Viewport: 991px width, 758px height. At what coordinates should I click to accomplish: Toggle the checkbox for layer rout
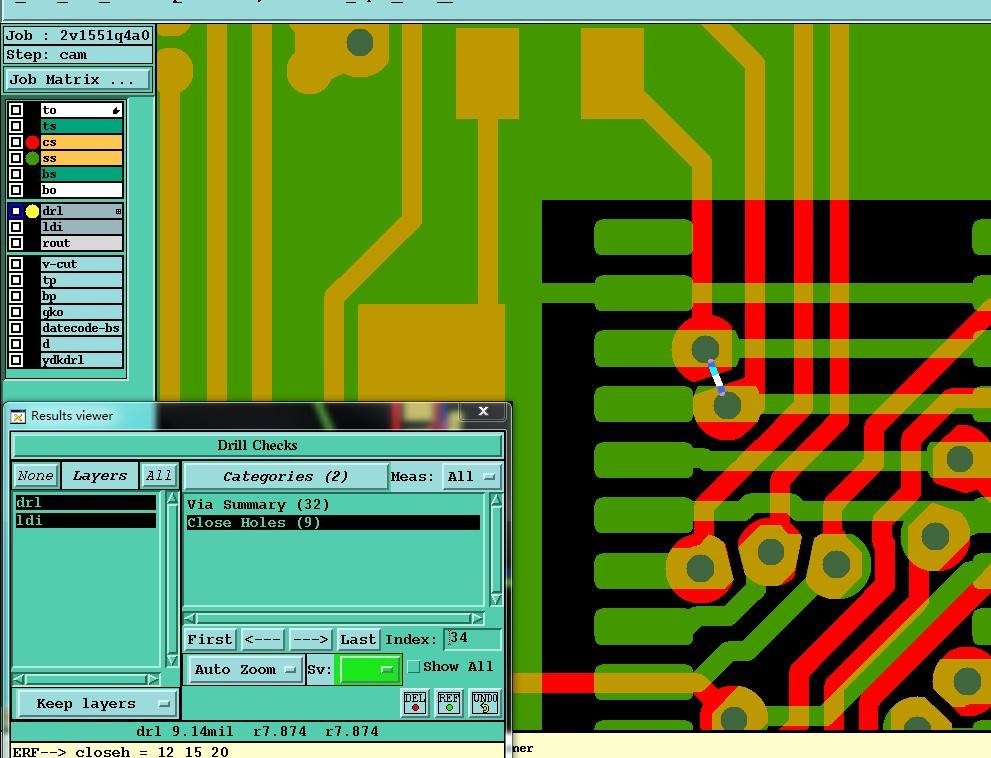[x=16, y=243]
